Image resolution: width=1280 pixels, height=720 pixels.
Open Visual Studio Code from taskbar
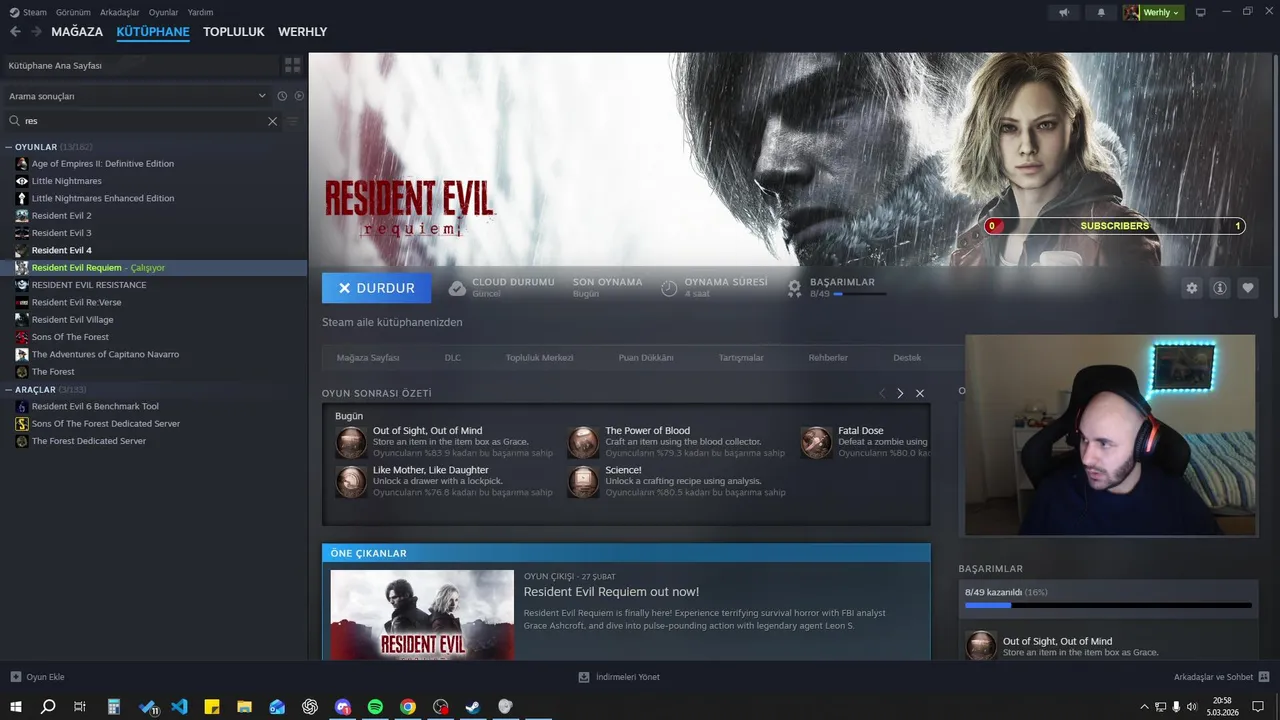click(x=179, y=706)
